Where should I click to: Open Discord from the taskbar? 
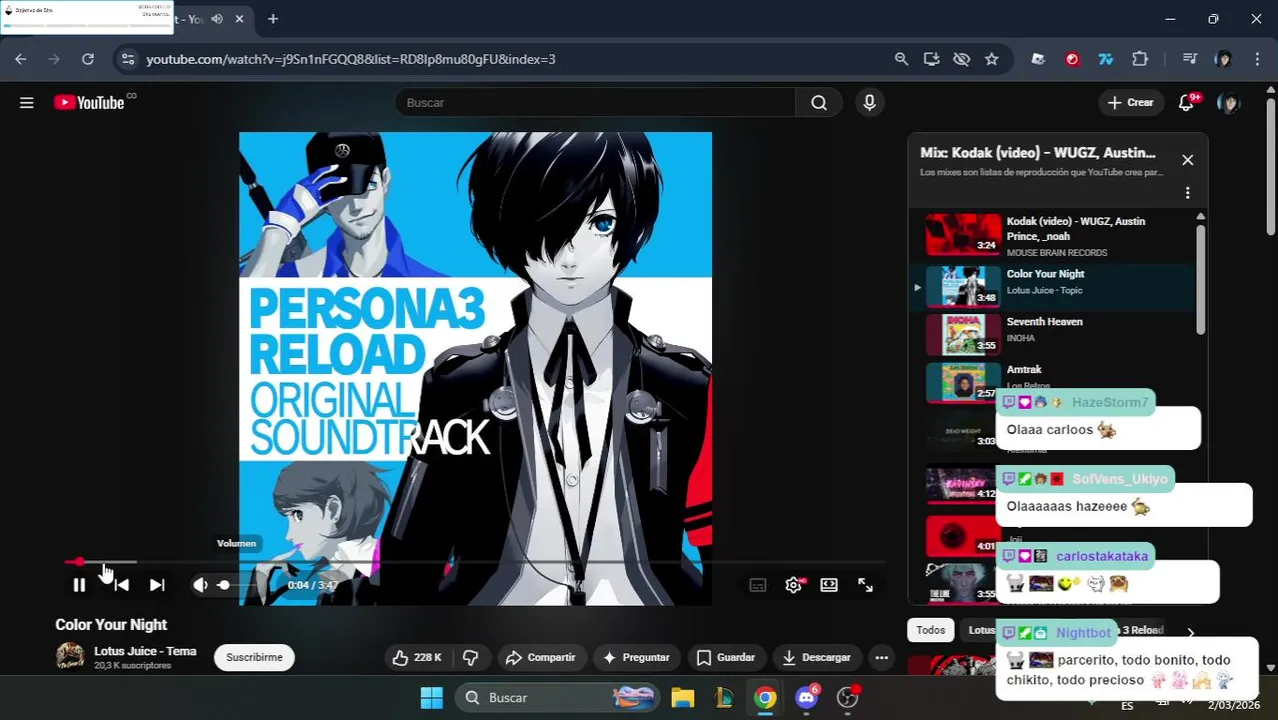tap(806, 698)
